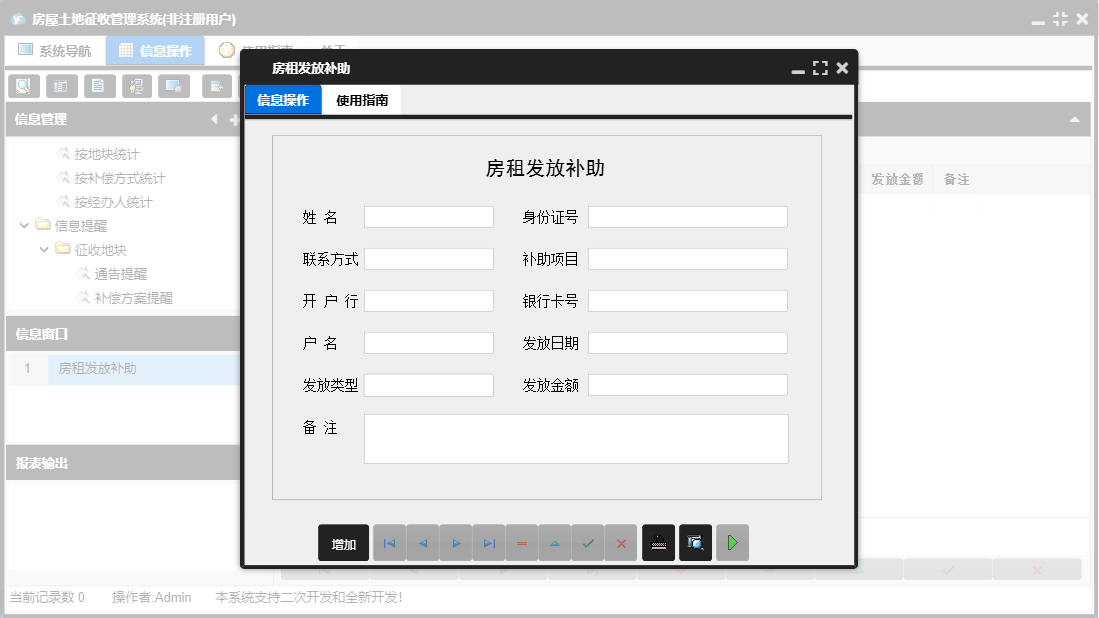
Task: Open print preview from the dialog toolbar
Action: [x=695, y=542]
